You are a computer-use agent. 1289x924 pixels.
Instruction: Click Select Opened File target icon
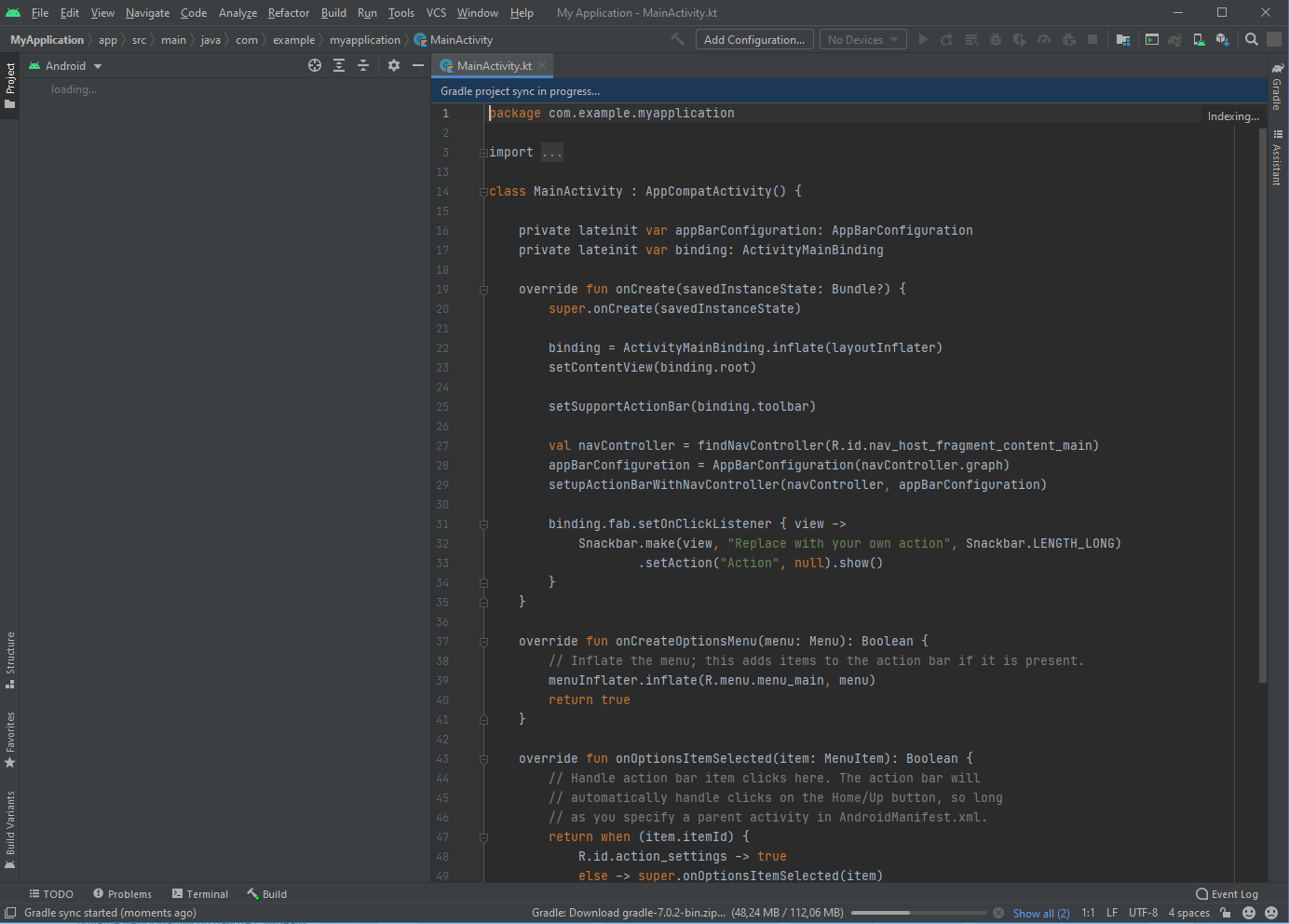(x=315, y=65)
